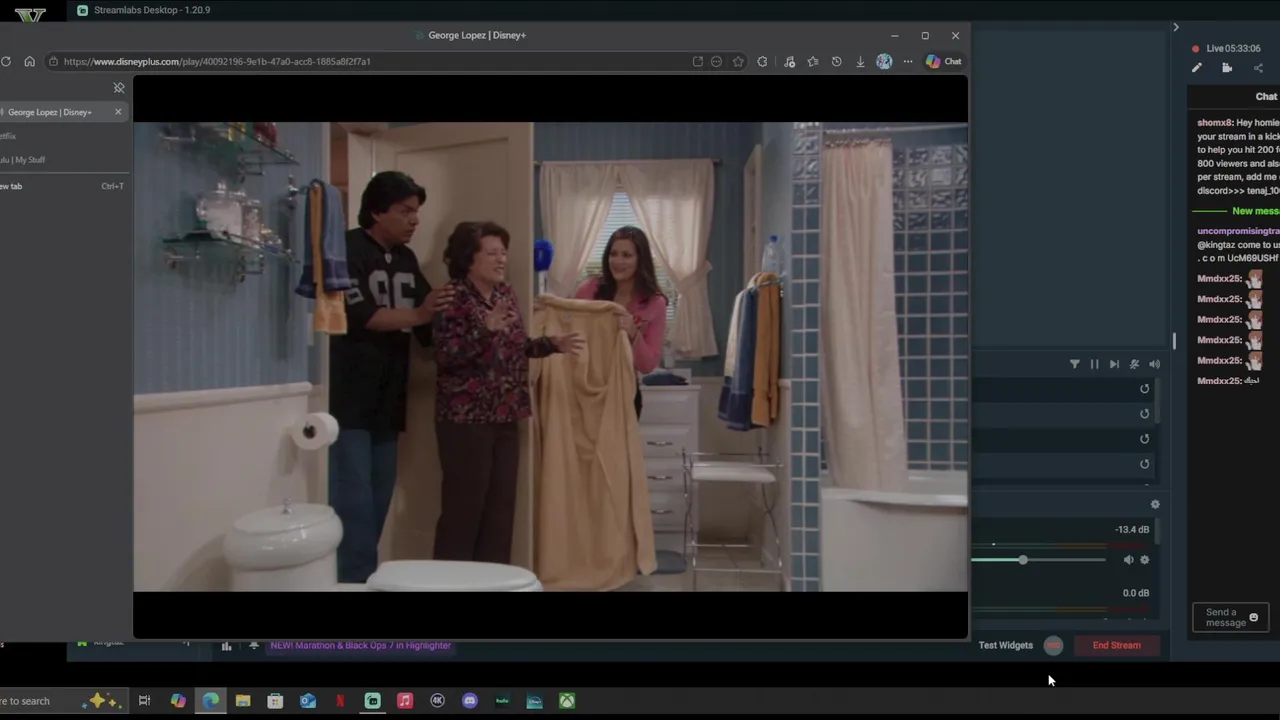Open File Explorer from the taskbar

click(243, 701)
